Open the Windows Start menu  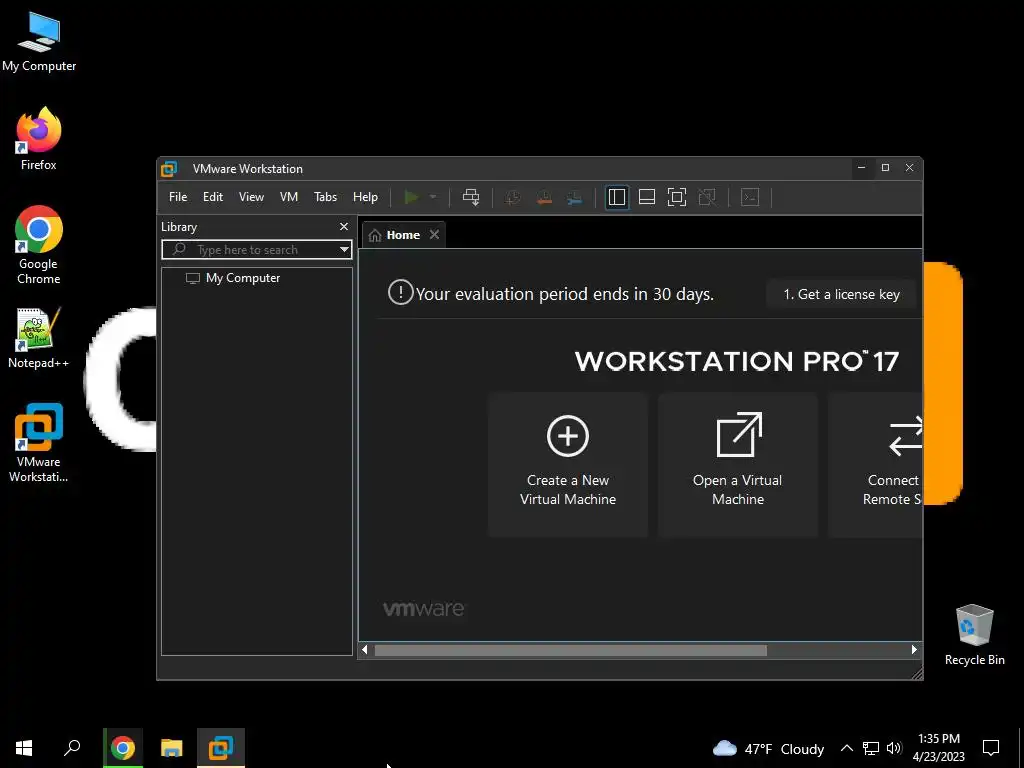[24, 748]
